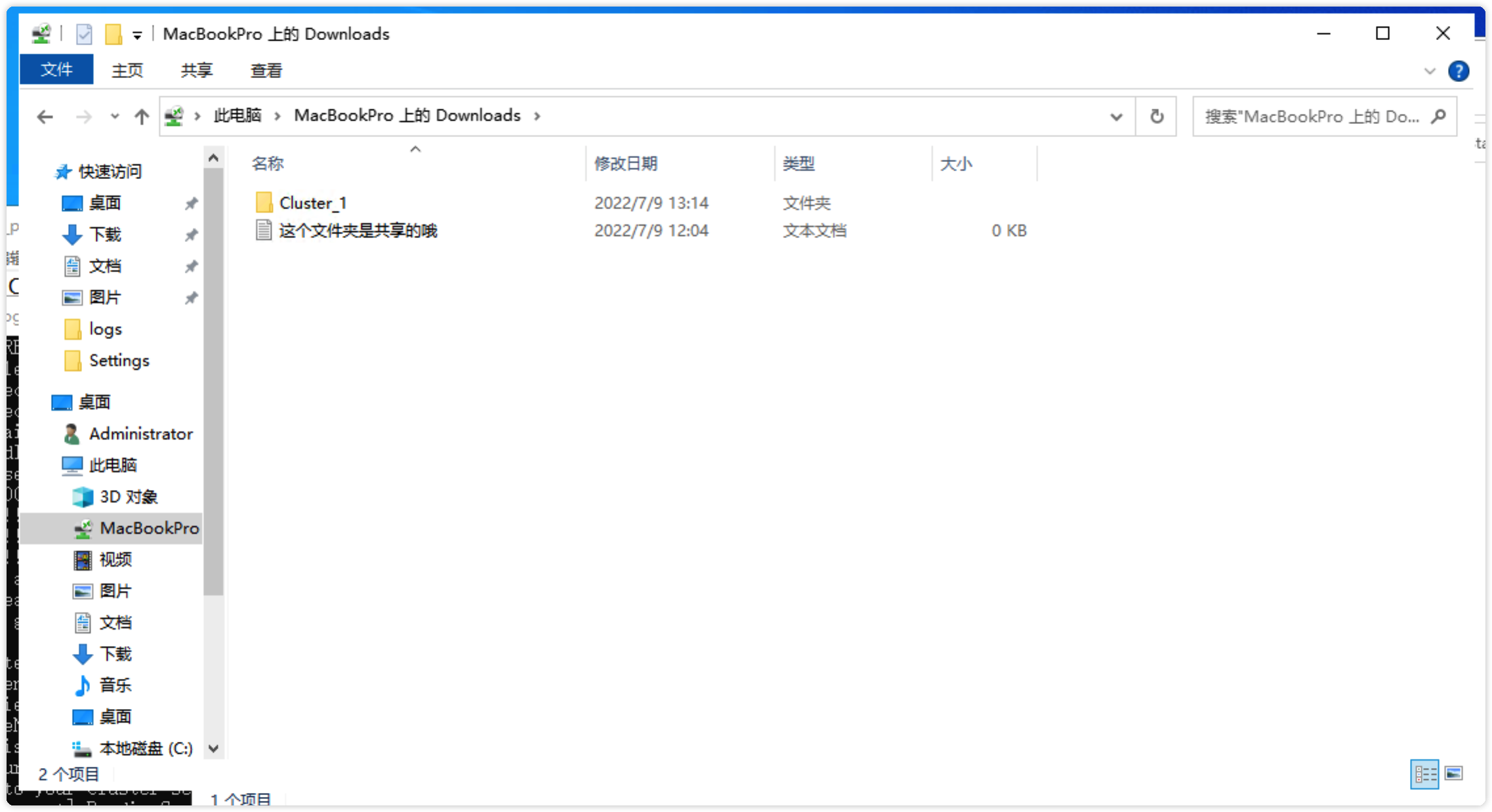Refresh the current folder view
Screen dimensions: 1492x812
tap(1157, 117)
